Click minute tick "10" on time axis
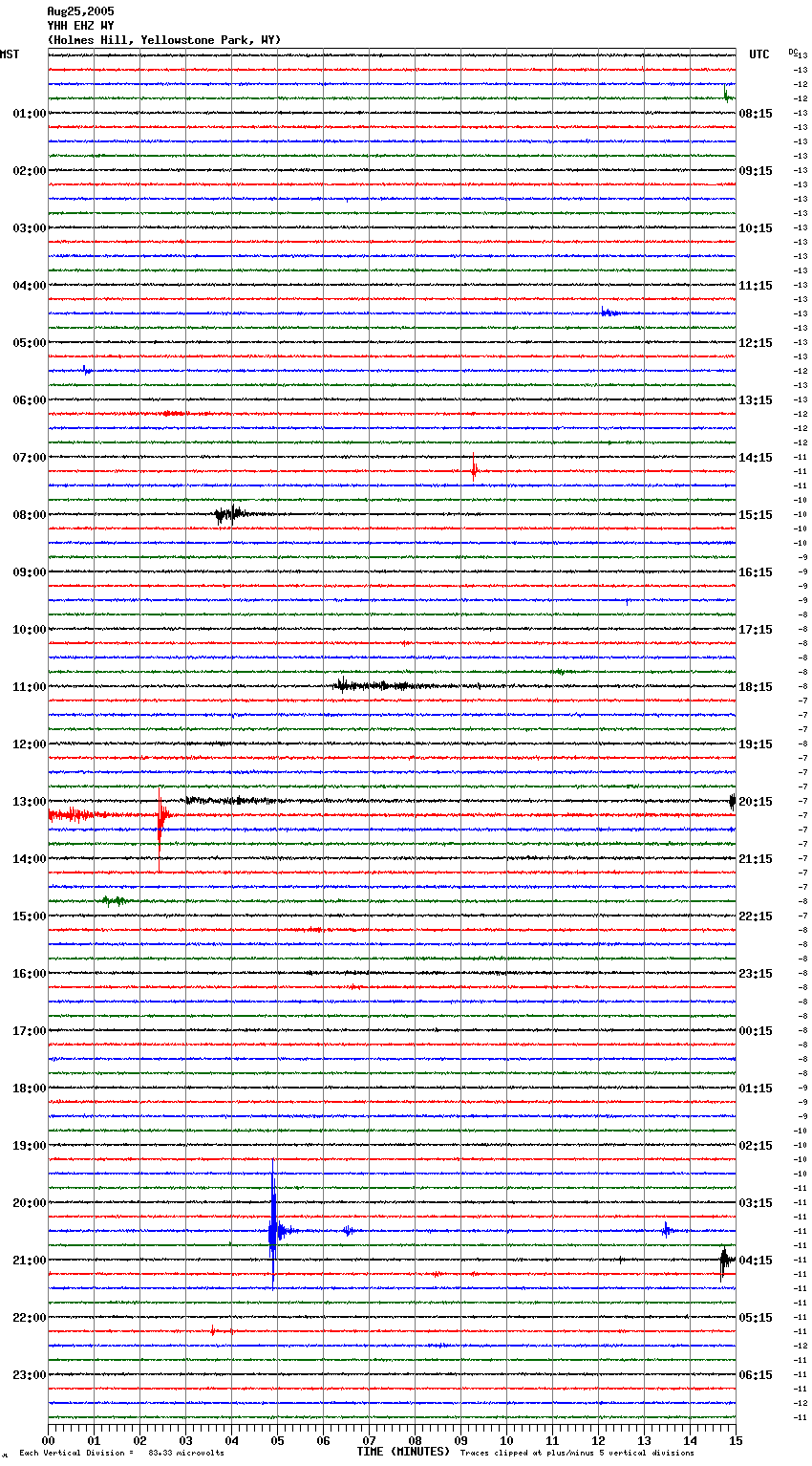 (x=506, y=1440)
